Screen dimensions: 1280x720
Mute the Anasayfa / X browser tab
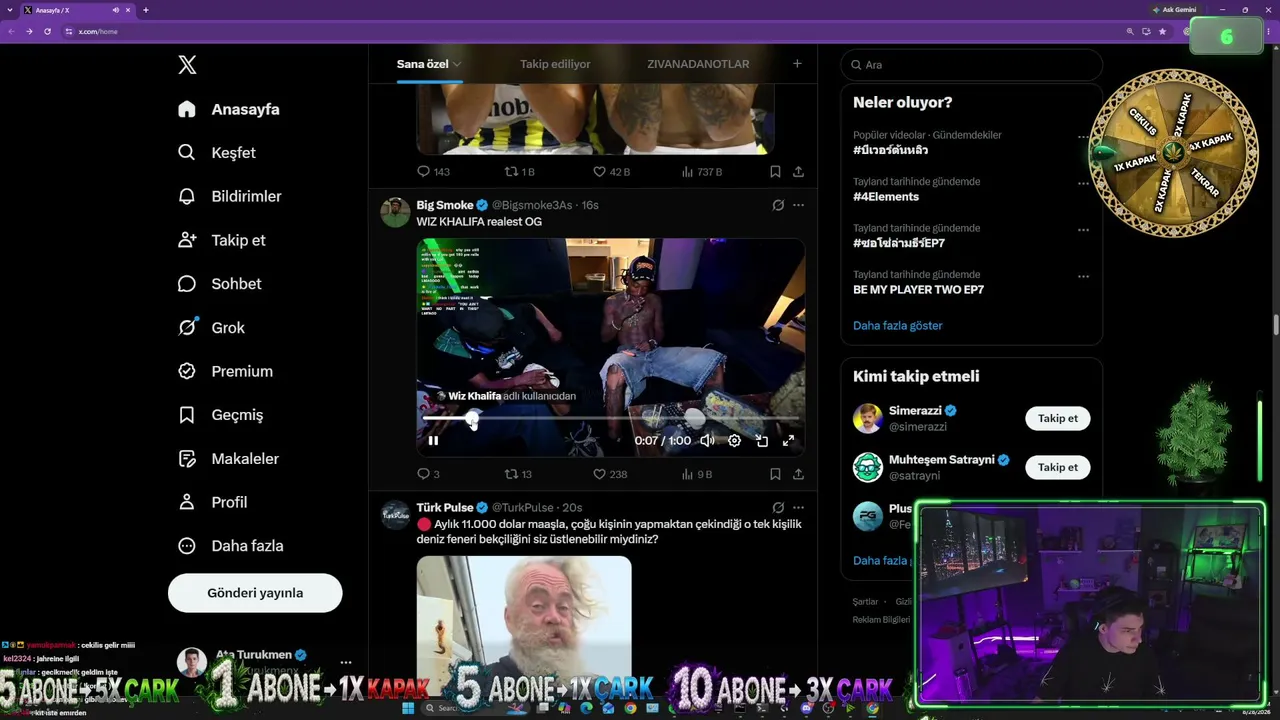[x=116, y=10]
